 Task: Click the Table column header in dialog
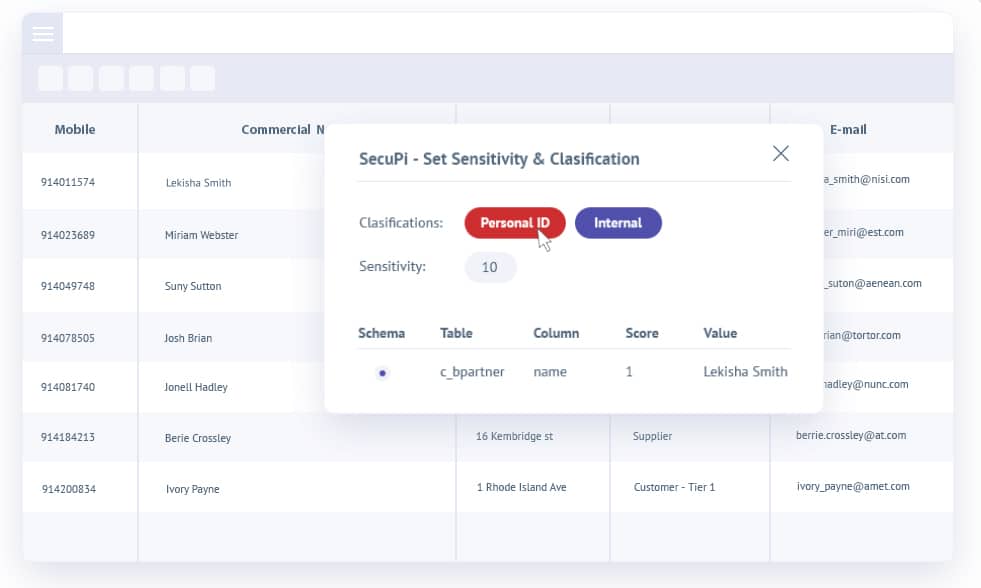click(456, 333)
